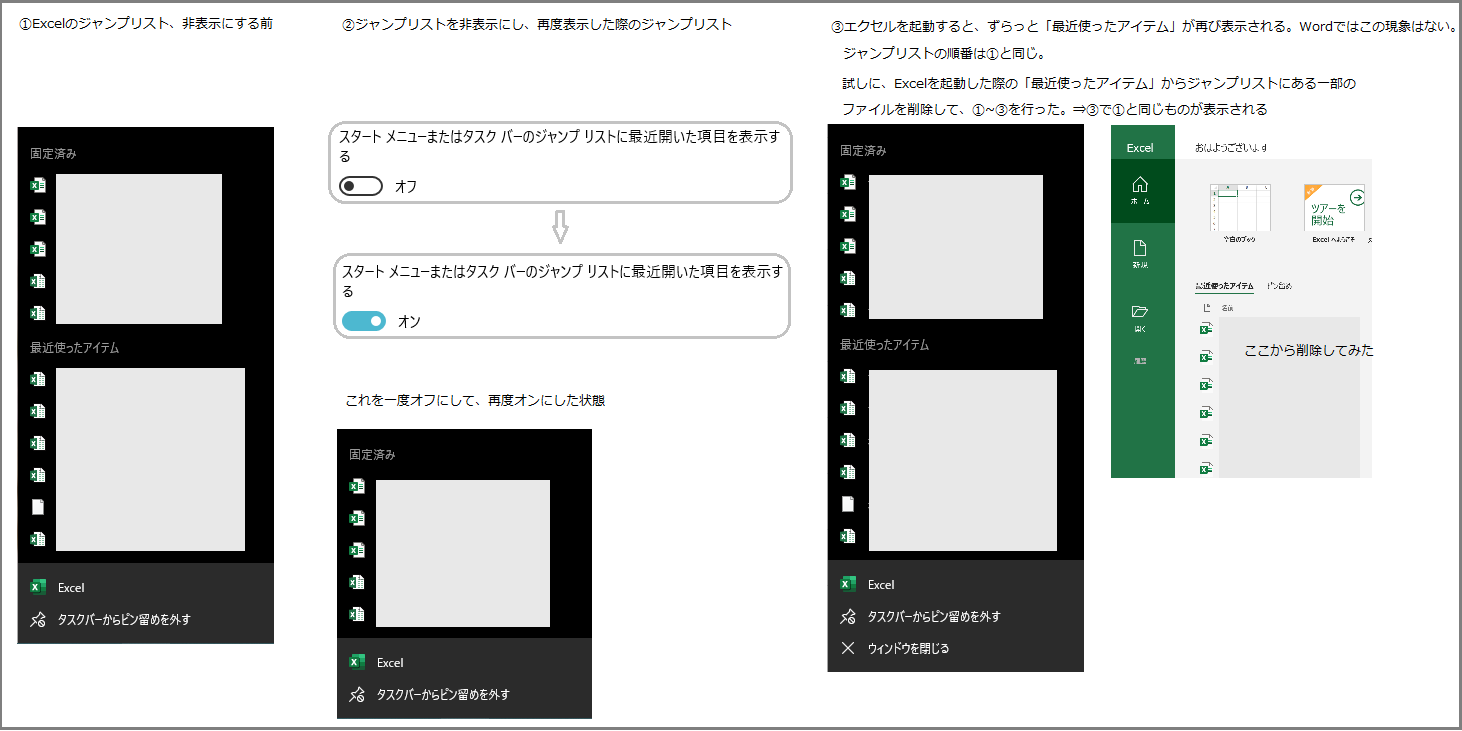
Task: Click the unpin icon in the middle jump list
Action: [x=357, y=694]
